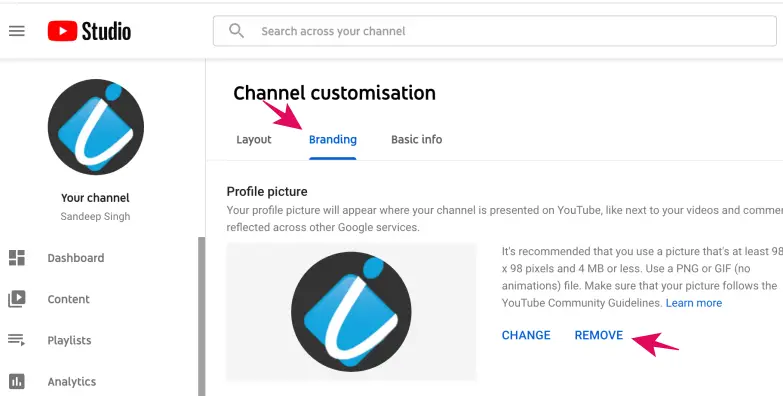Click the Dashboard grid icon
Screen dimensions: 783x396
tap(16, 258)
